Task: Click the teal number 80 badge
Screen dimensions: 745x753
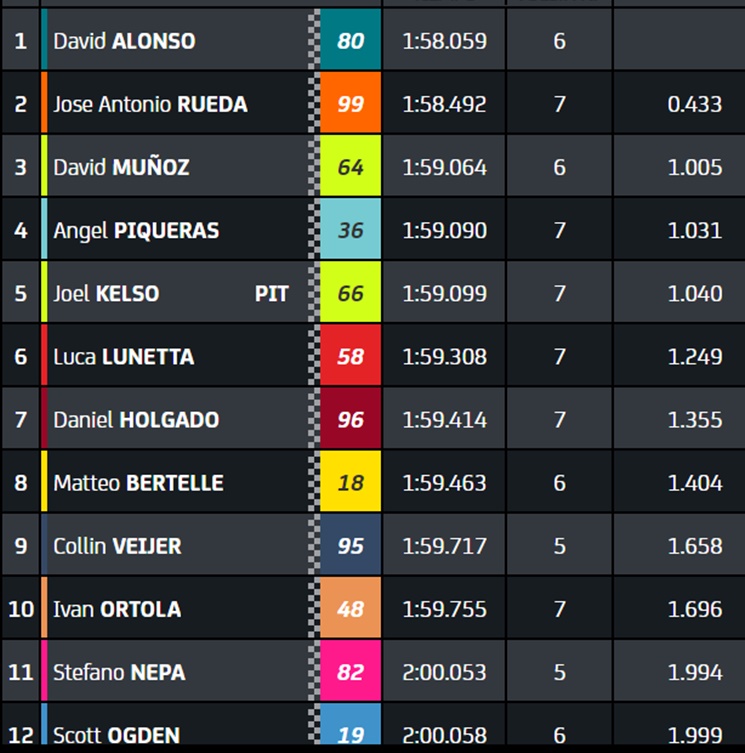Action: [350, 39]
